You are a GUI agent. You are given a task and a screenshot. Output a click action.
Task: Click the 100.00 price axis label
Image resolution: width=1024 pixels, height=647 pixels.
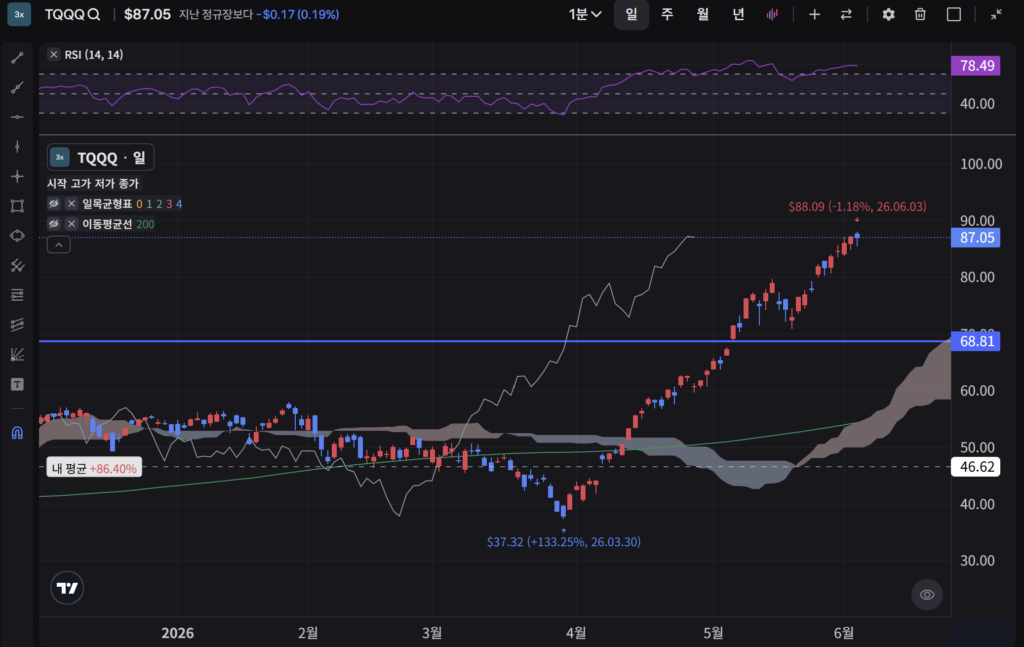pos(981,164)
